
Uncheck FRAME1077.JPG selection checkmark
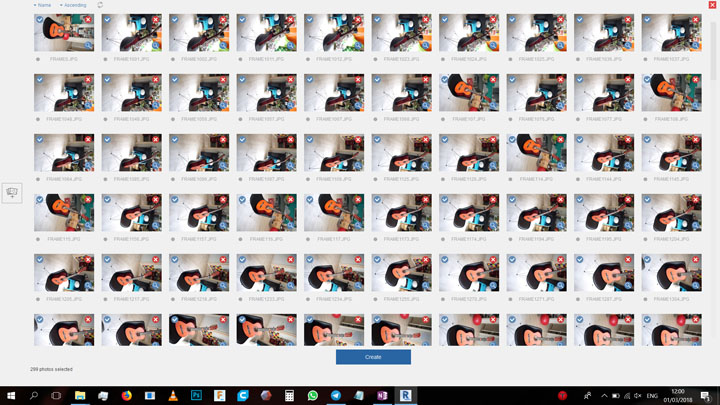coord(580,79)
